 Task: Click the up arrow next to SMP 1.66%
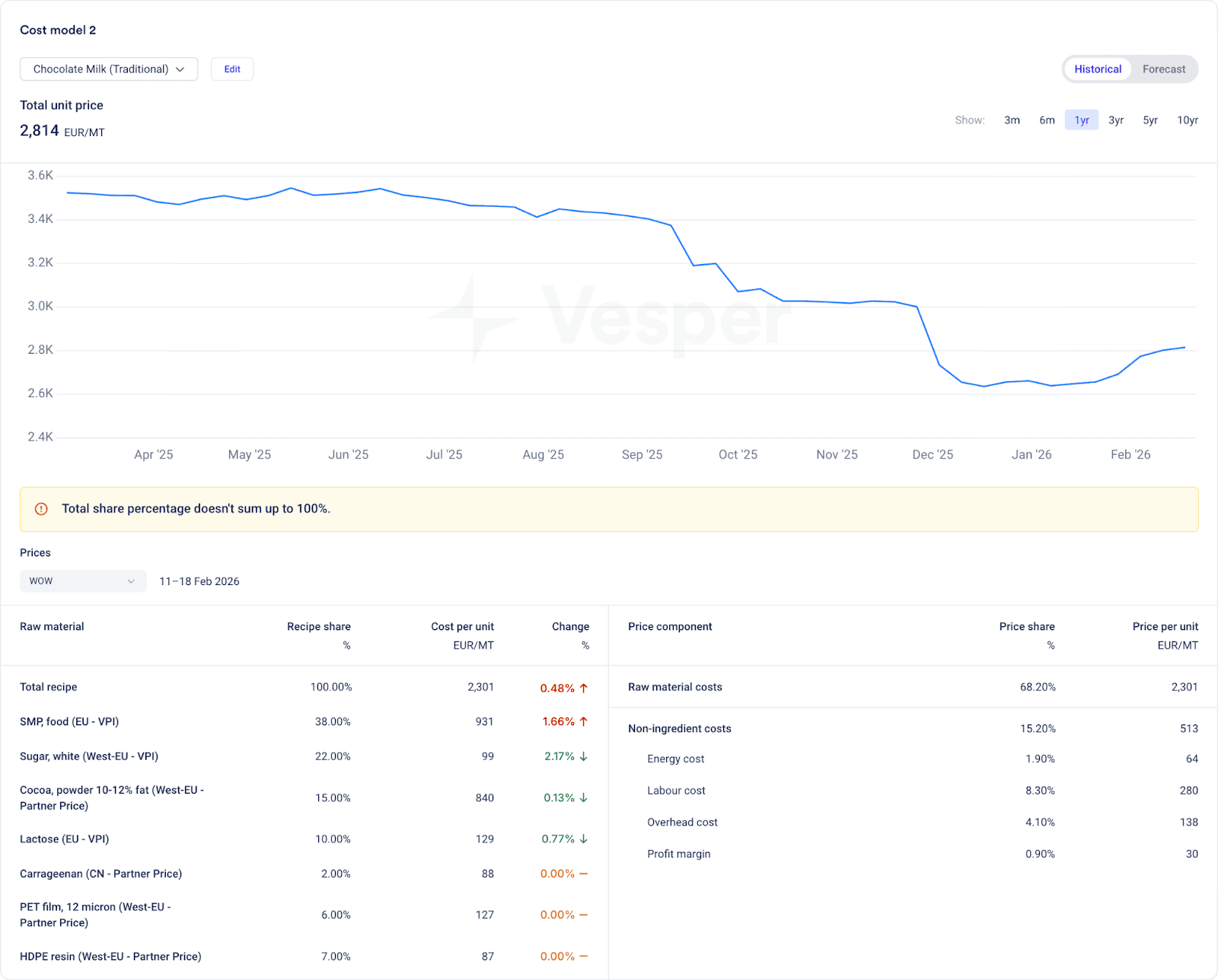pyautogui.click(x=584, y=721)
